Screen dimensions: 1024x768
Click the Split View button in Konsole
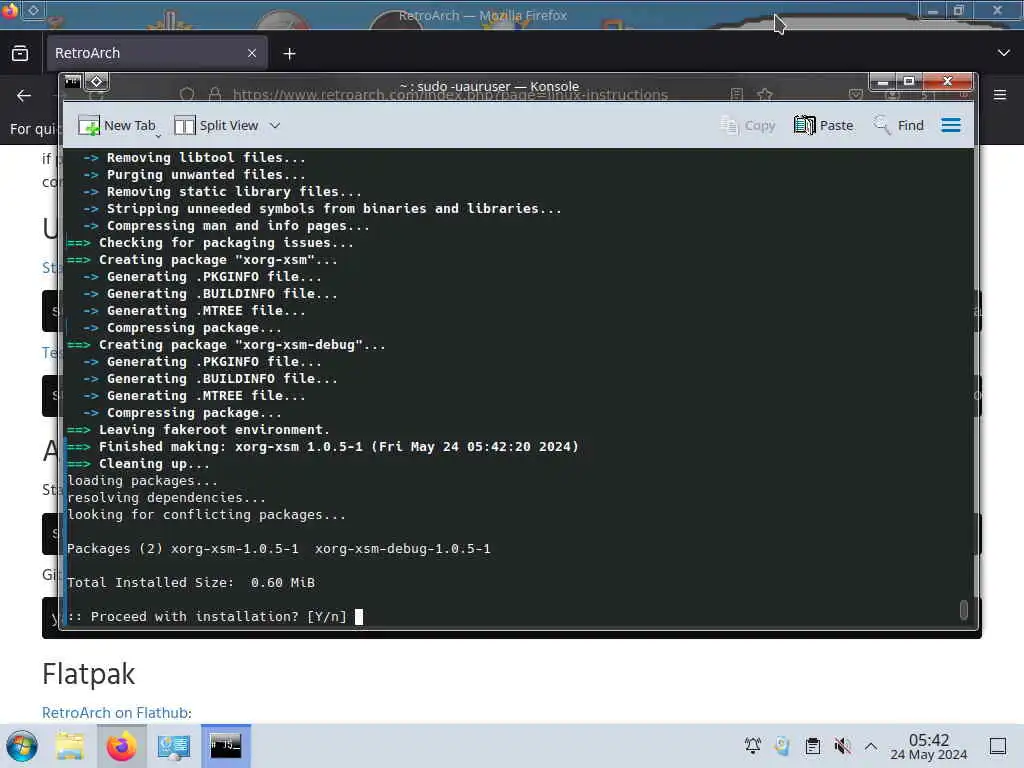[x=216, y=125]
